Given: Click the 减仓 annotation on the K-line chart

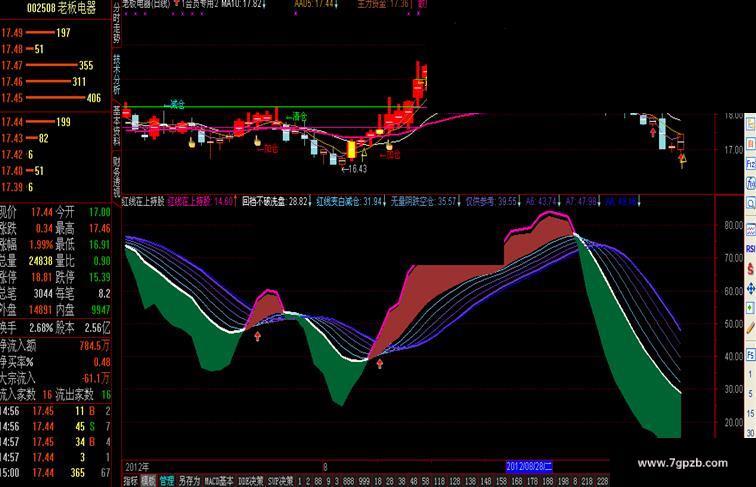Looking at the screenshot, I should click(177, 104).
